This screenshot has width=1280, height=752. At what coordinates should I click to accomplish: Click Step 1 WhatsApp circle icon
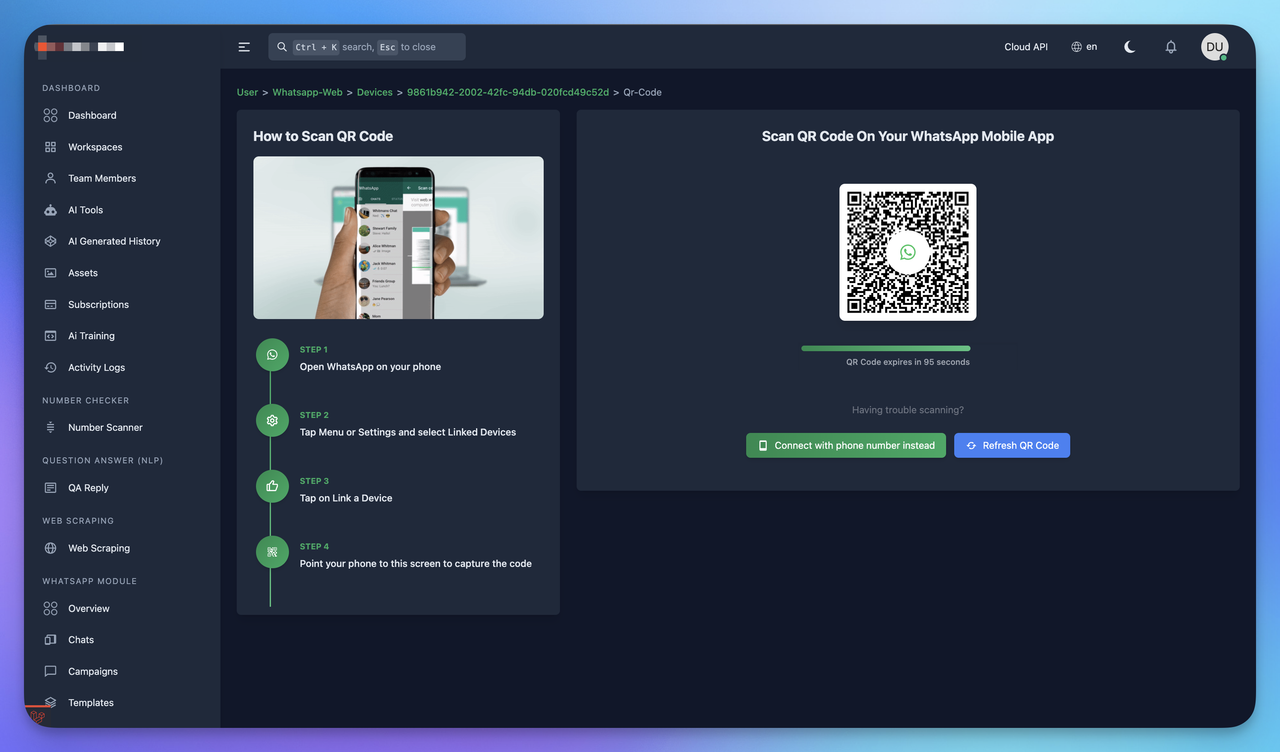pyautogui.click(x=272, y=355)
